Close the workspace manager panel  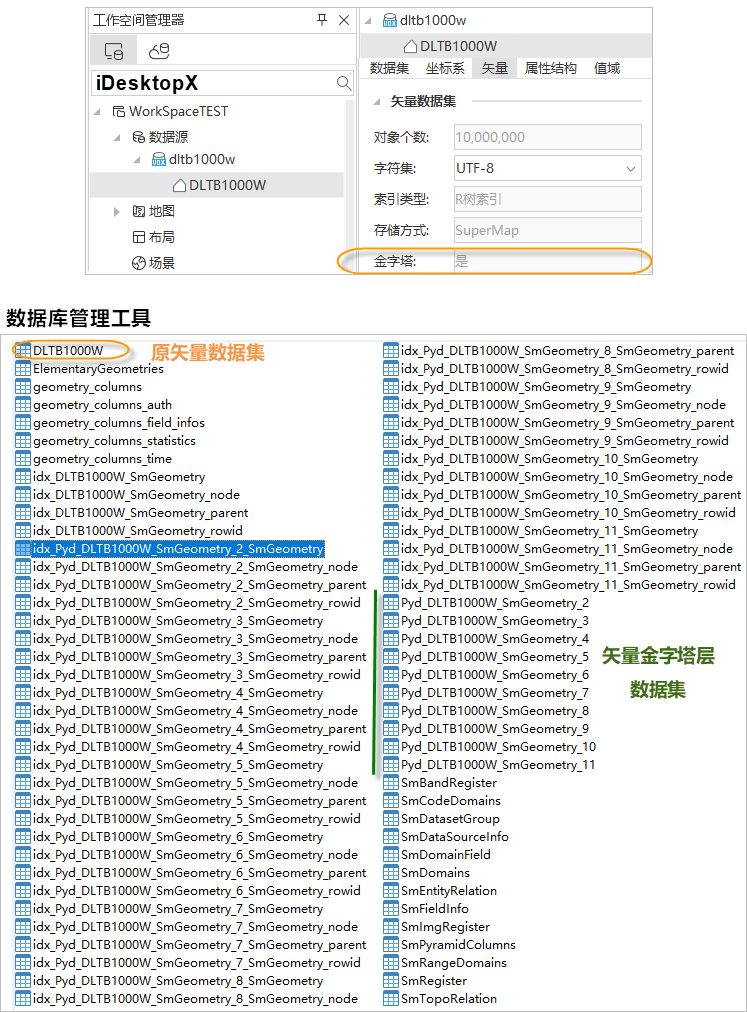[x=343, y=20]
